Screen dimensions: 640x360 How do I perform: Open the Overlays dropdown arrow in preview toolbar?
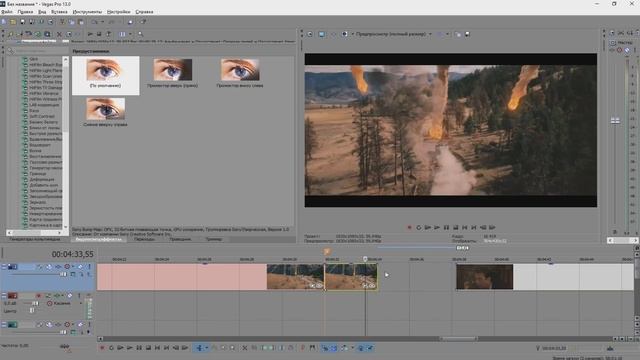(x=447, y=34)
